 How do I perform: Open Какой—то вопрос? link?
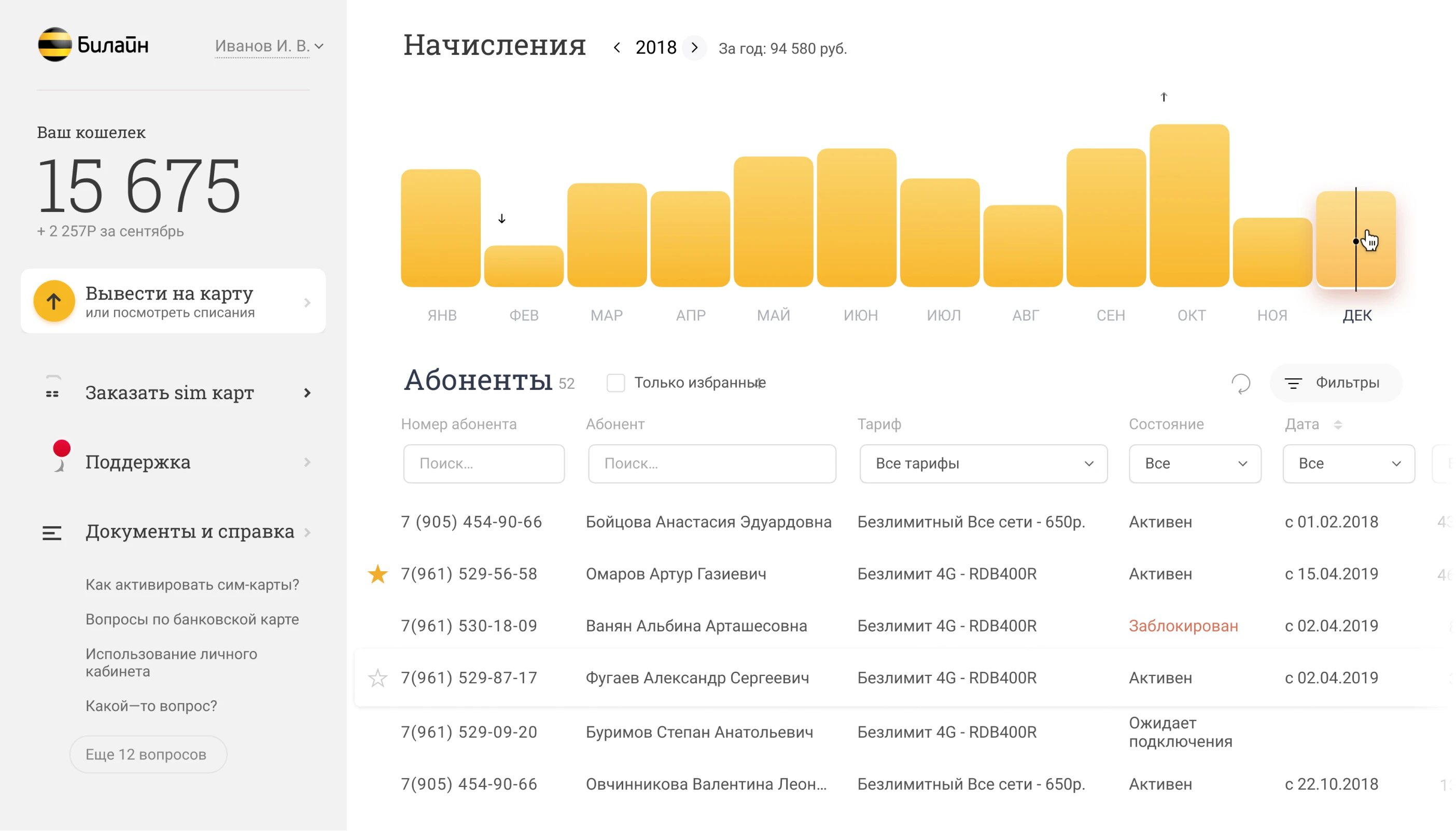pyautogui.click(x=151, y=706)
